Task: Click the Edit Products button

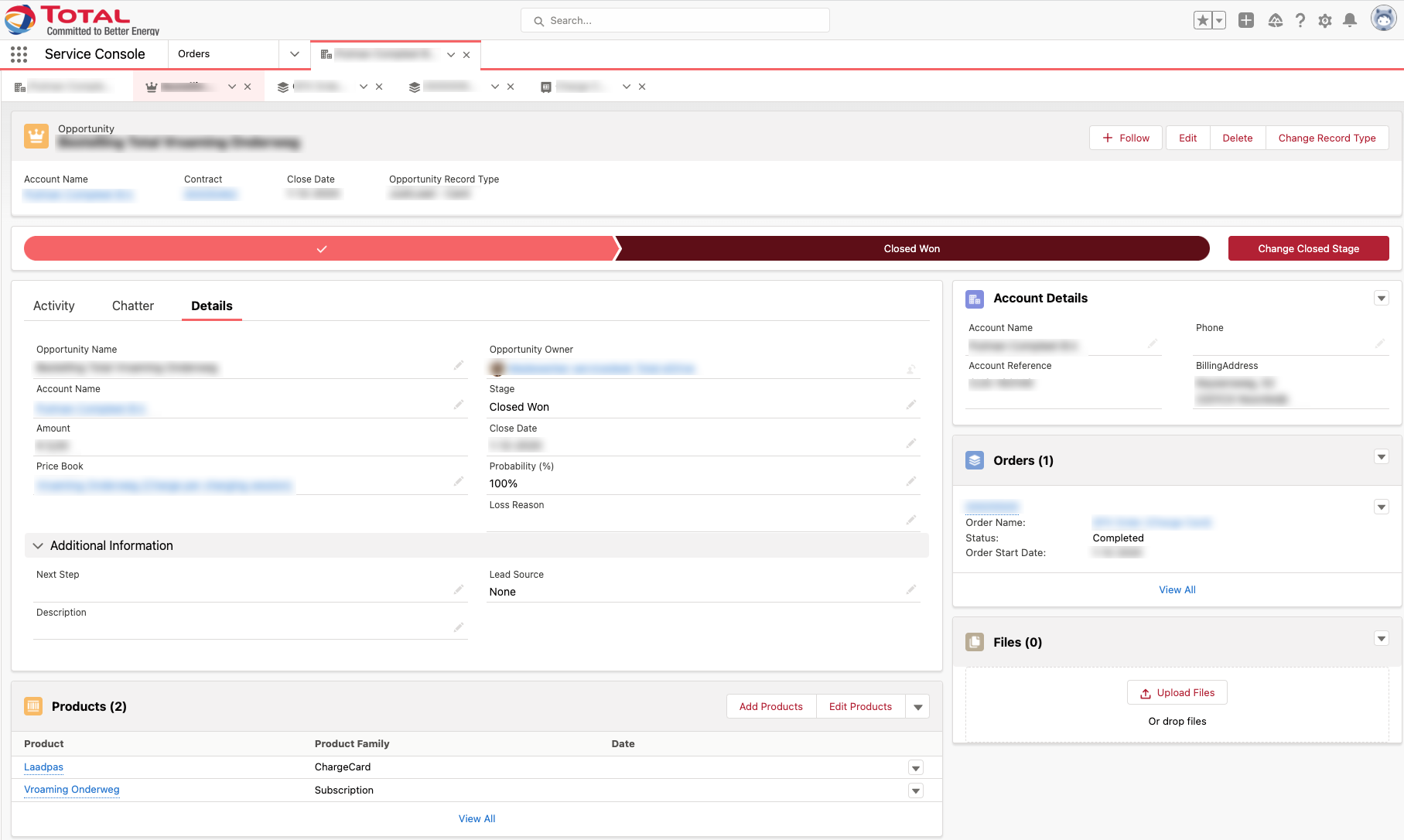Action: pyautogui.click(x=860, y=707)
